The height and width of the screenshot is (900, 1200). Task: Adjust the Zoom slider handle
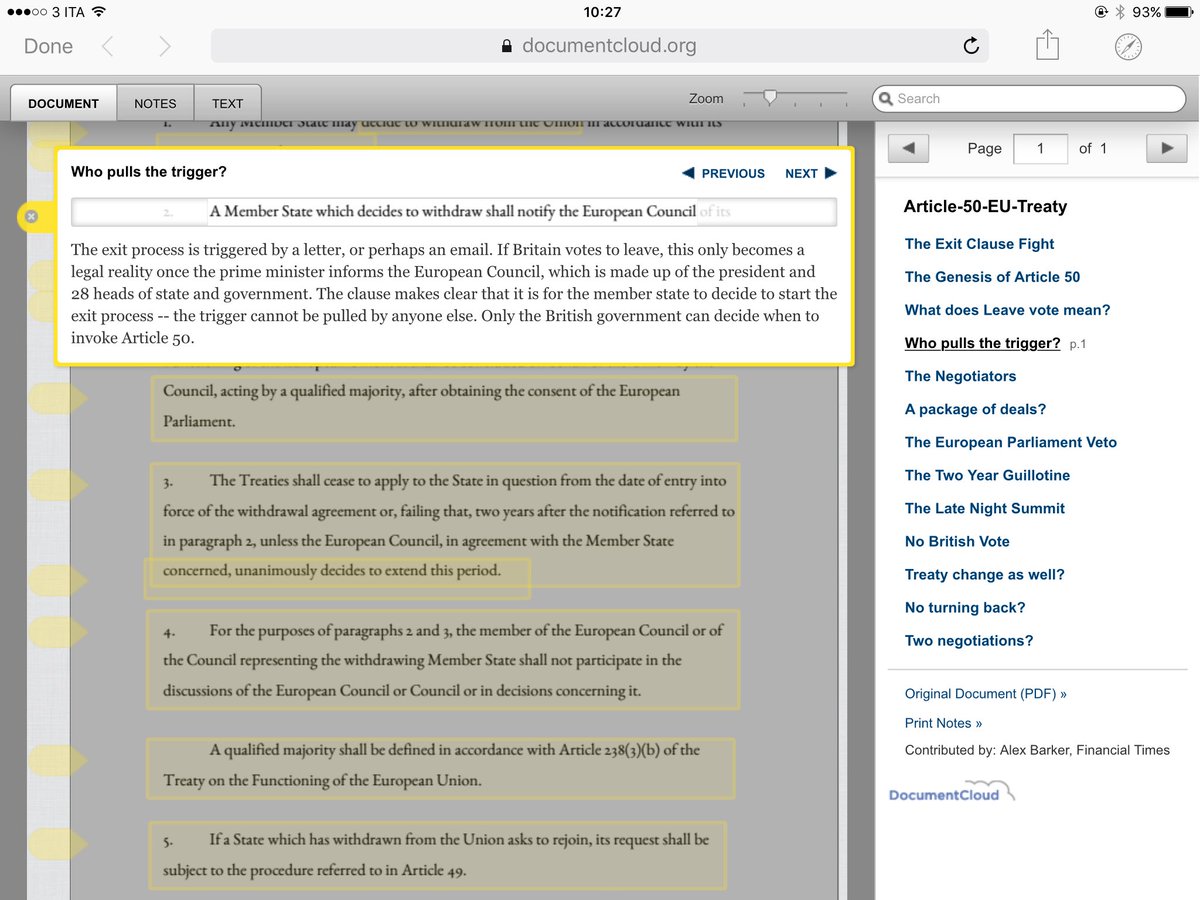[770, 97]
